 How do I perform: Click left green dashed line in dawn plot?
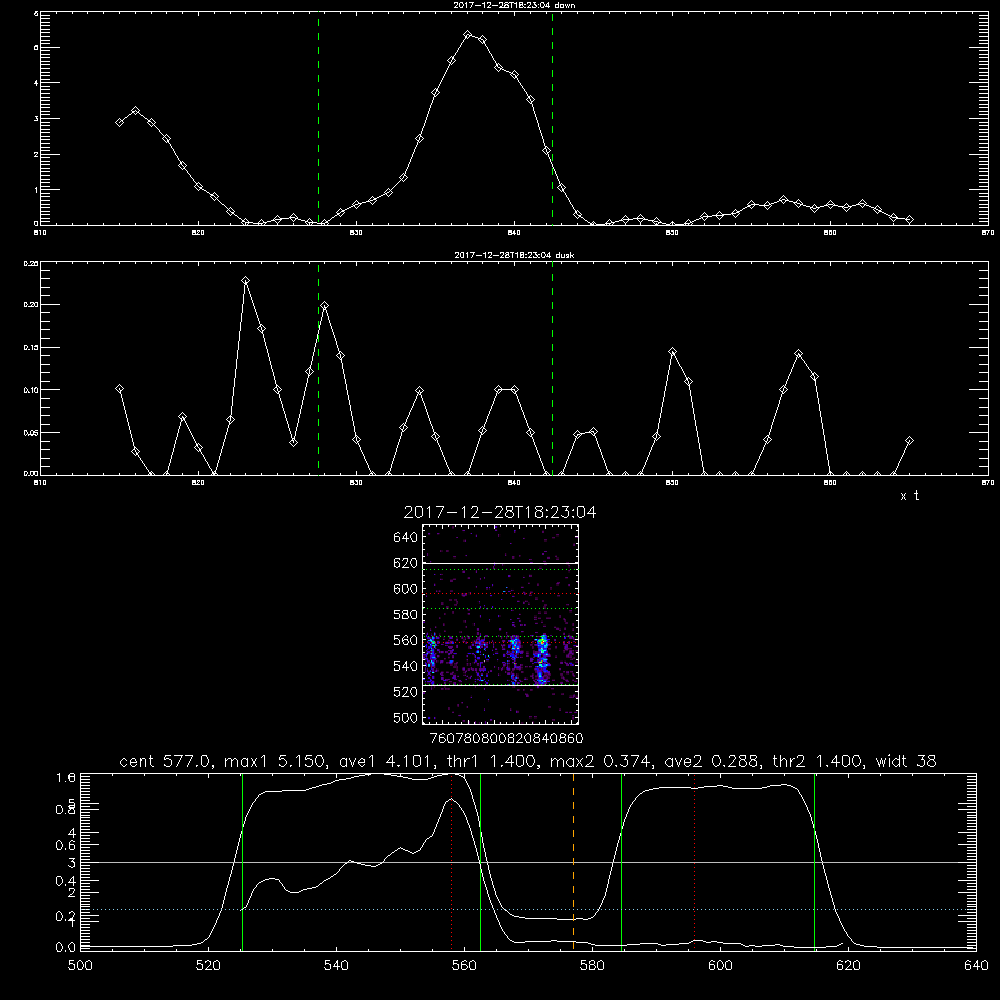(318, 118)
